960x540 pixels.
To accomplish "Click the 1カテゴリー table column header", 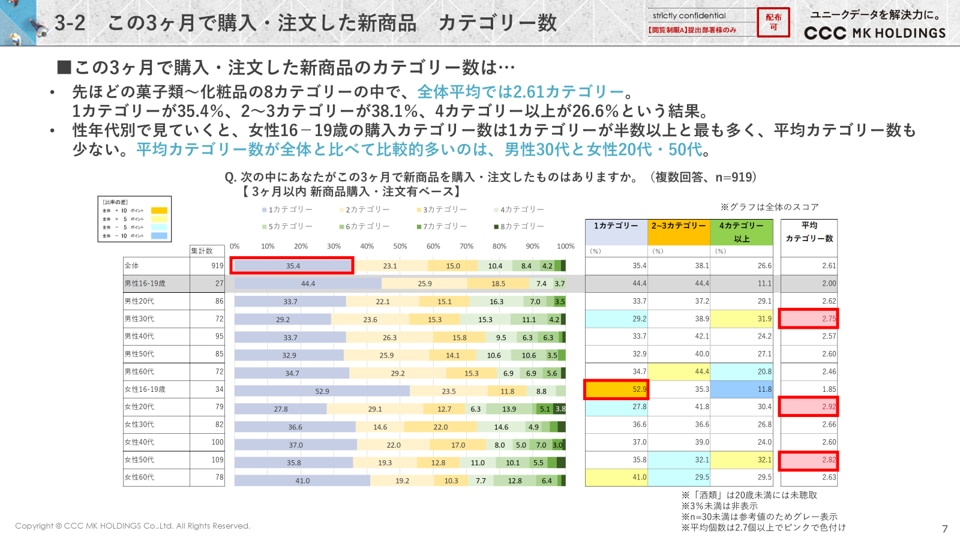I will click(616, 232).
